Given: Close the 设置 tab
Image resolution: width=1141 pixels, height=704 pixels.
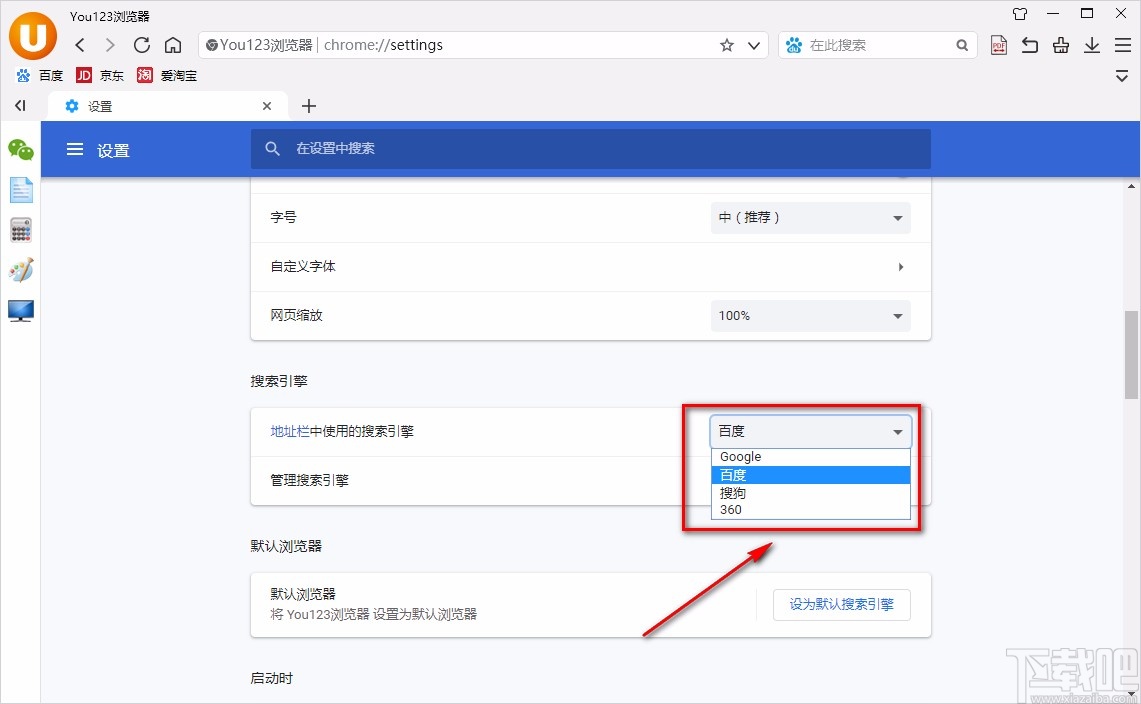Looking at the screenshot, I should [267, 106].
